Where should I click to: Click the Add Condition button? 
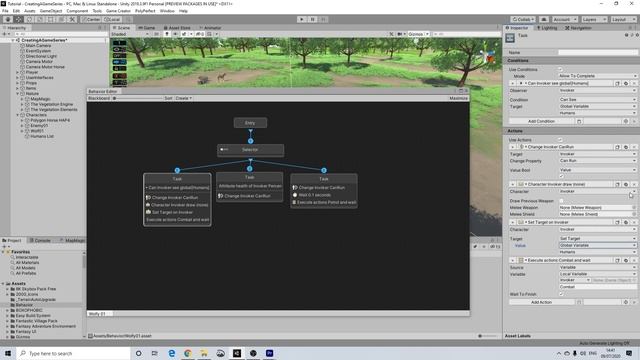541,121
